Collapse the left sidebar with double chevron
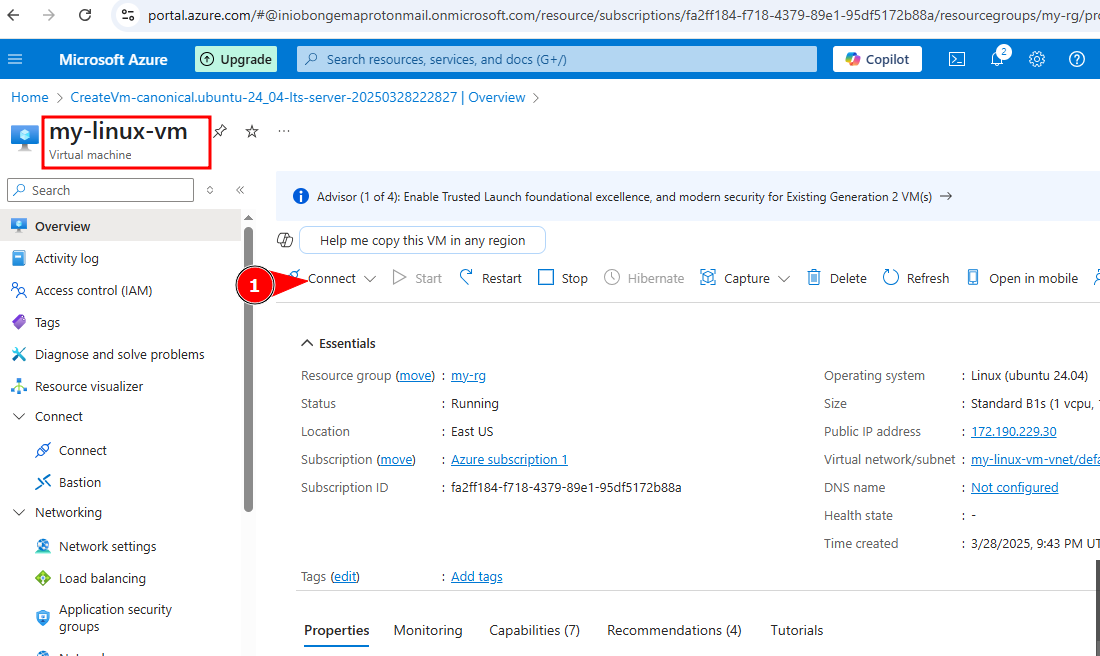The height and width of the screenshot is (656, 1100). click(x=240, y=190)
